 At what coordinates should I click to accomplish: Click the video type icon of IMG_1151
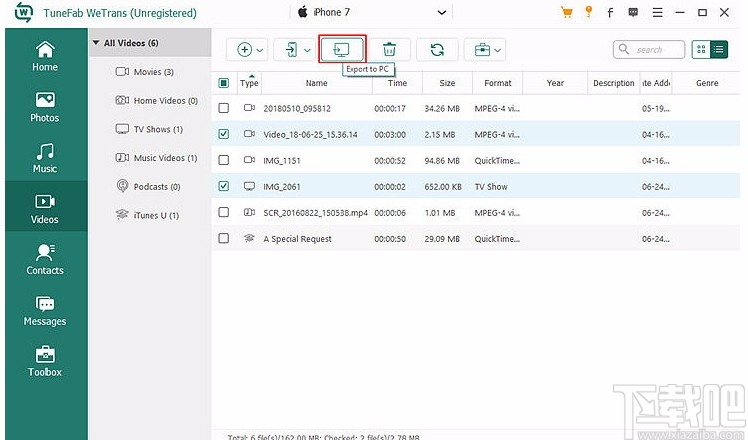(249, 160)
